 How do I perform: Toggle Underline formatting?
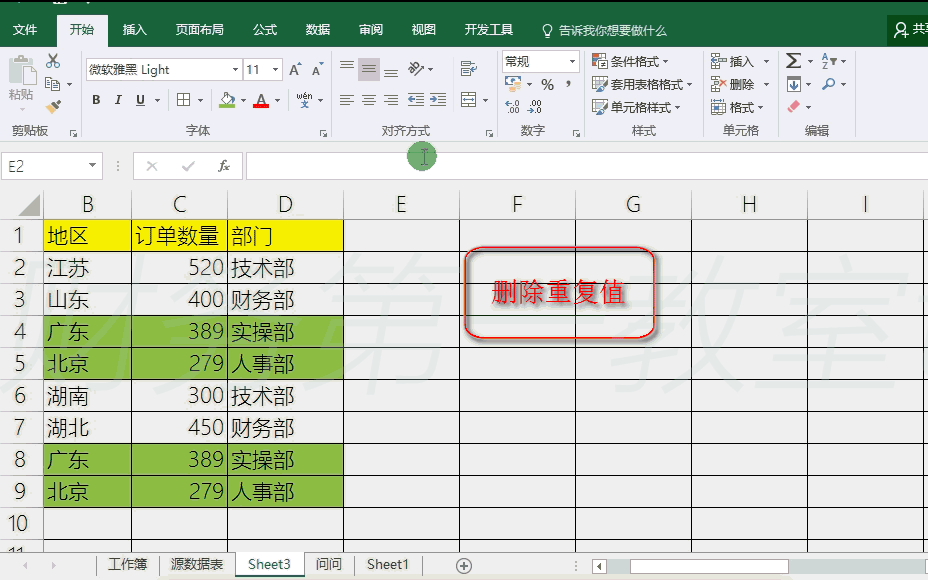140,100
